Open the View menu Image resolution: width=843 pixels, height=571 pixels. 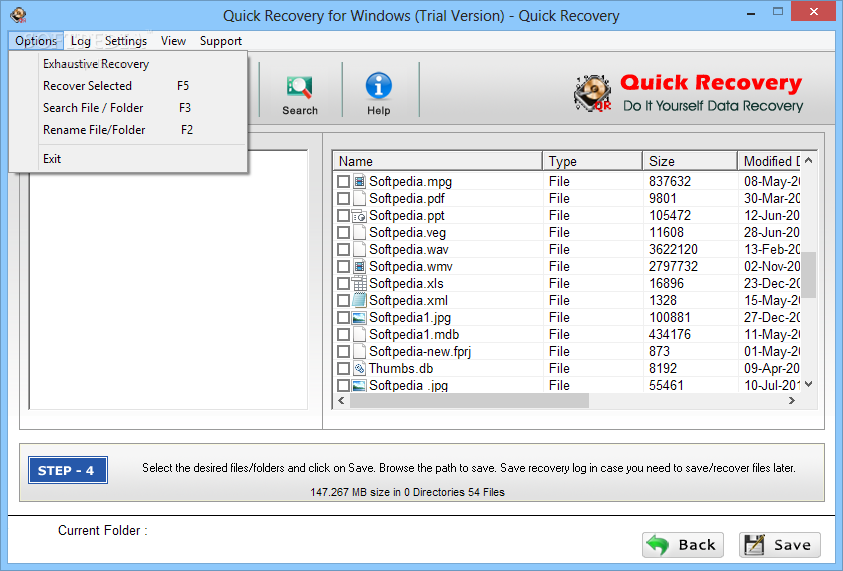pyautogui.click(x=173, y=41)
